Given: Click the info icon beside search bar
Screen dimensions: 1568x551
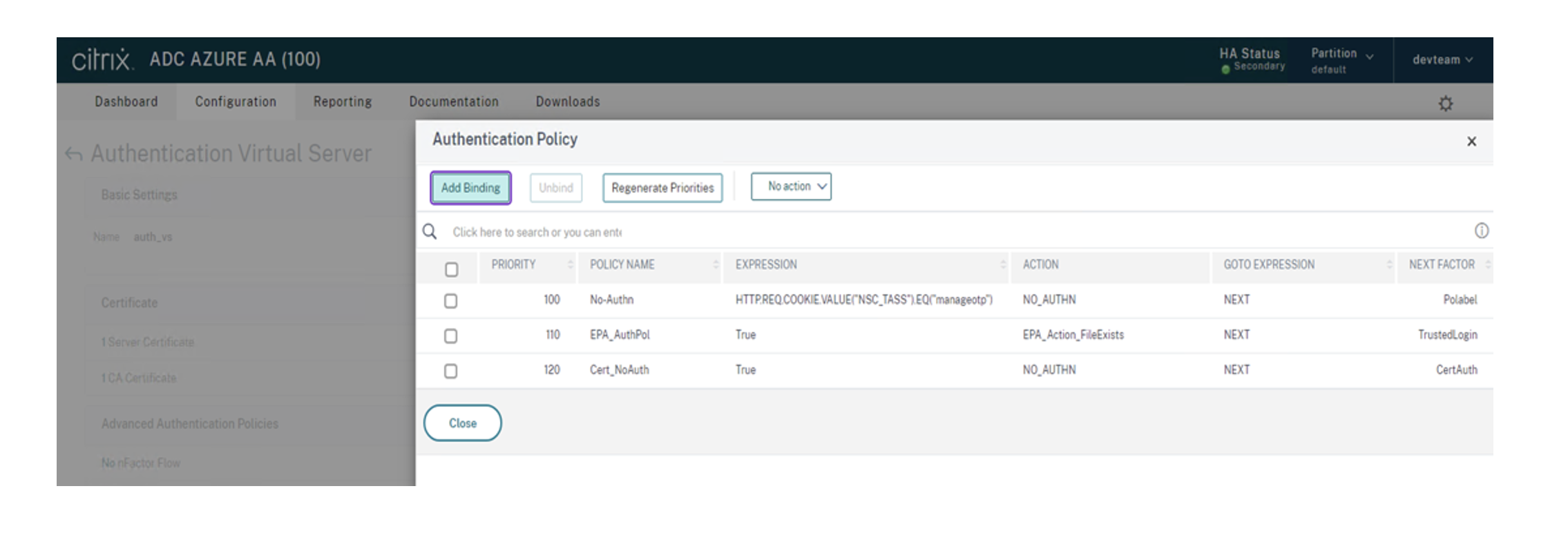Looking at the screenshot, I should (x=1481, y=231).
